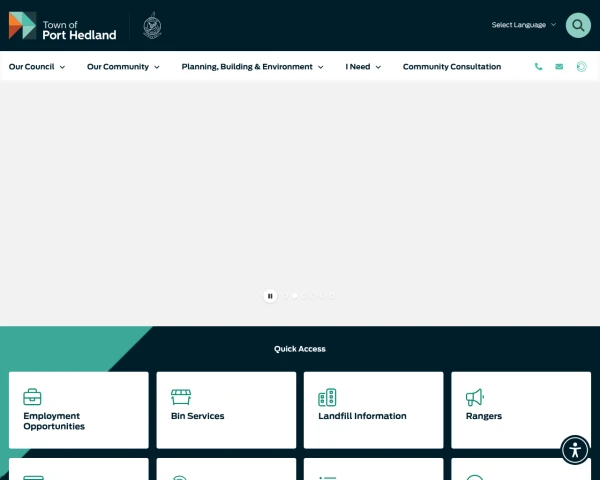The width and height of the screenshot is (600, 480).
Task: Click the phone contact icon
Action: [538, 67]
